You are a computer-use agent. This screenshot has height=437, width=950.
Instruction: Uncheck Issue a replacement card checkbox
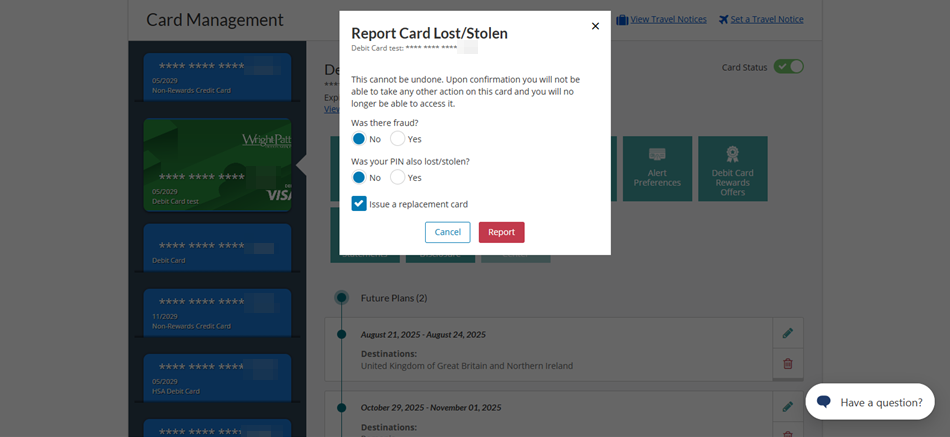point(359,204)
